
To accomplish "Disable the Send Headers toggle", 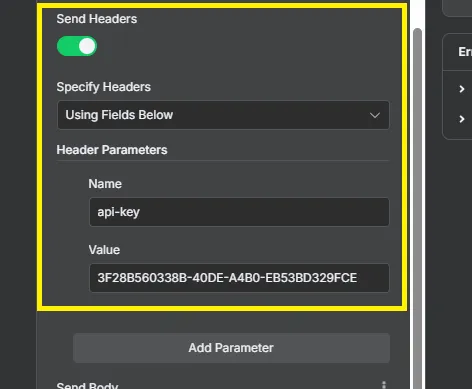I will pyautogui.click(x=77, y=46).
